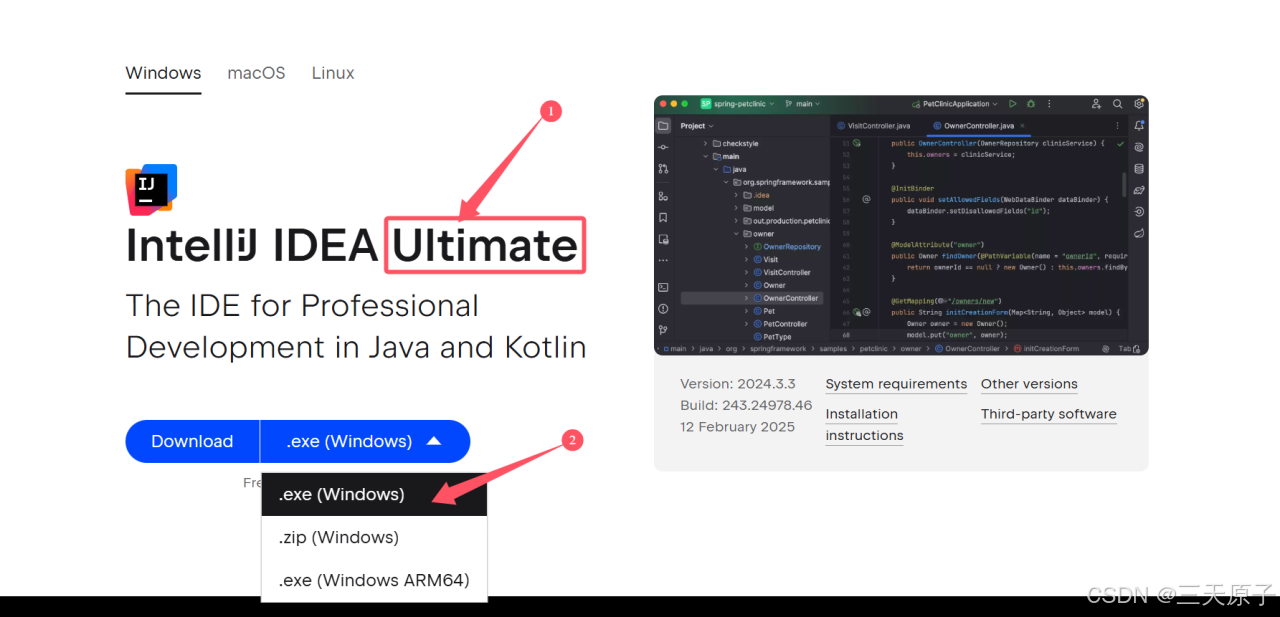Open the Project view dropdown in preview
1280x617 pixels.
pyautogui.click(x=697, y=126)
